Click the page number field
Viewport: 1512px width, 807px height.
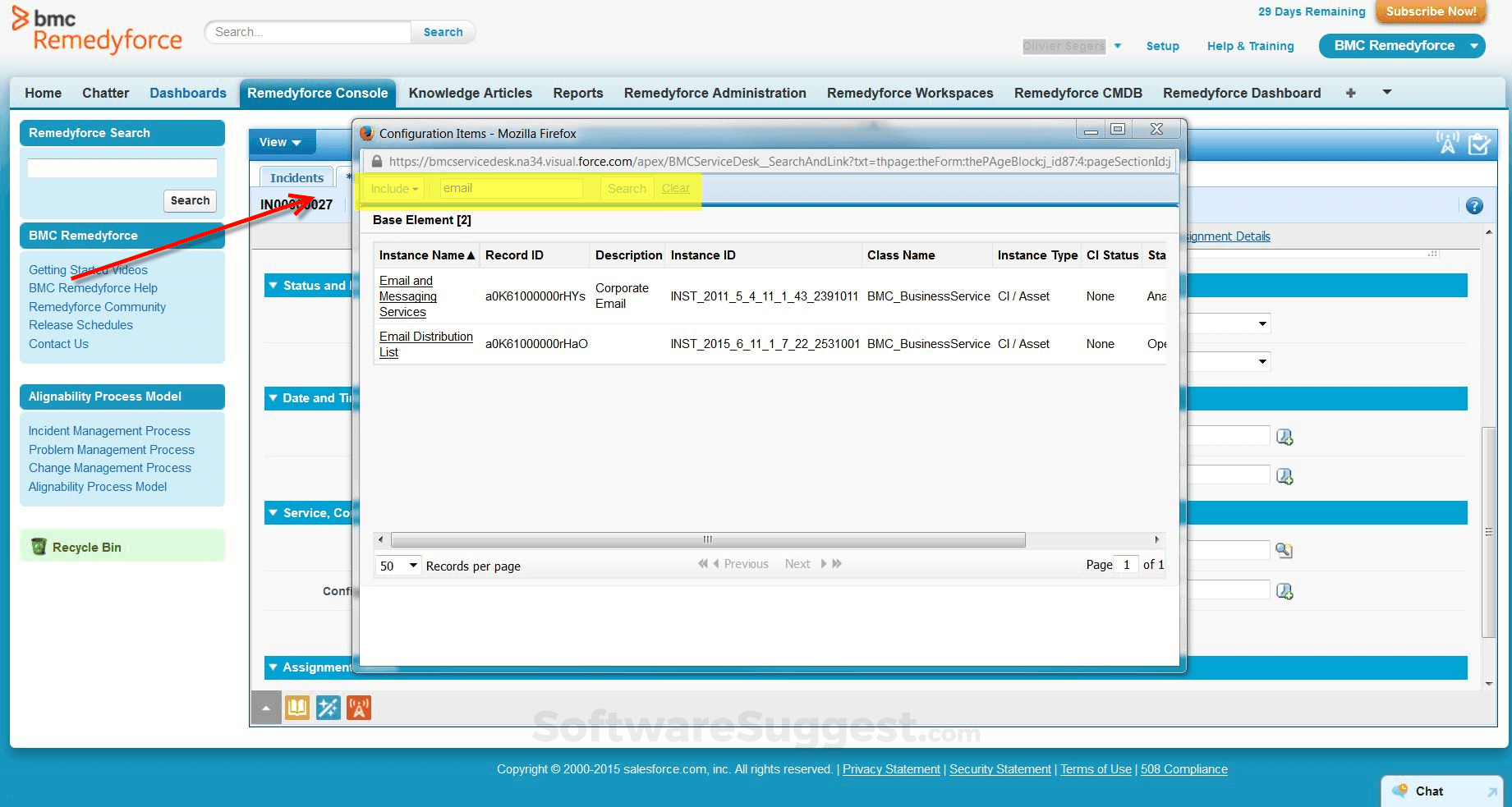pos(1127,565)
